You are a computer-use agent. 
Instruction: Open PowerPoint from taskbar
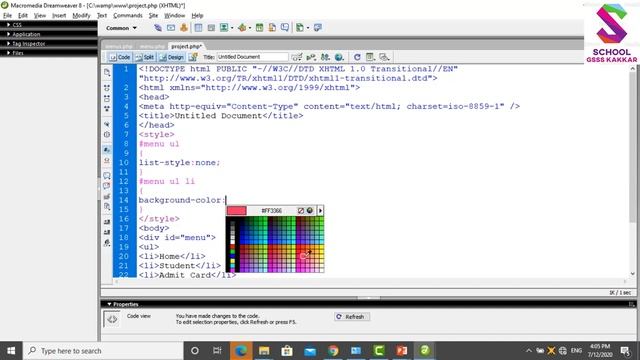coord(402,351)
